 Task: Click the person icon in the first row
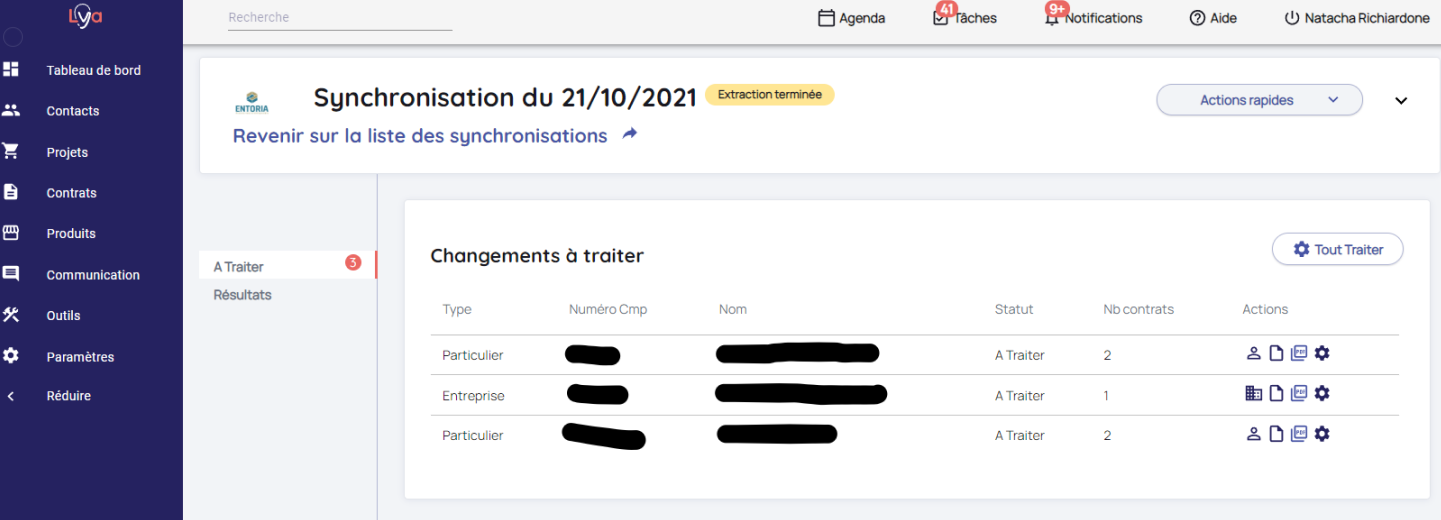click(1253, 353)
